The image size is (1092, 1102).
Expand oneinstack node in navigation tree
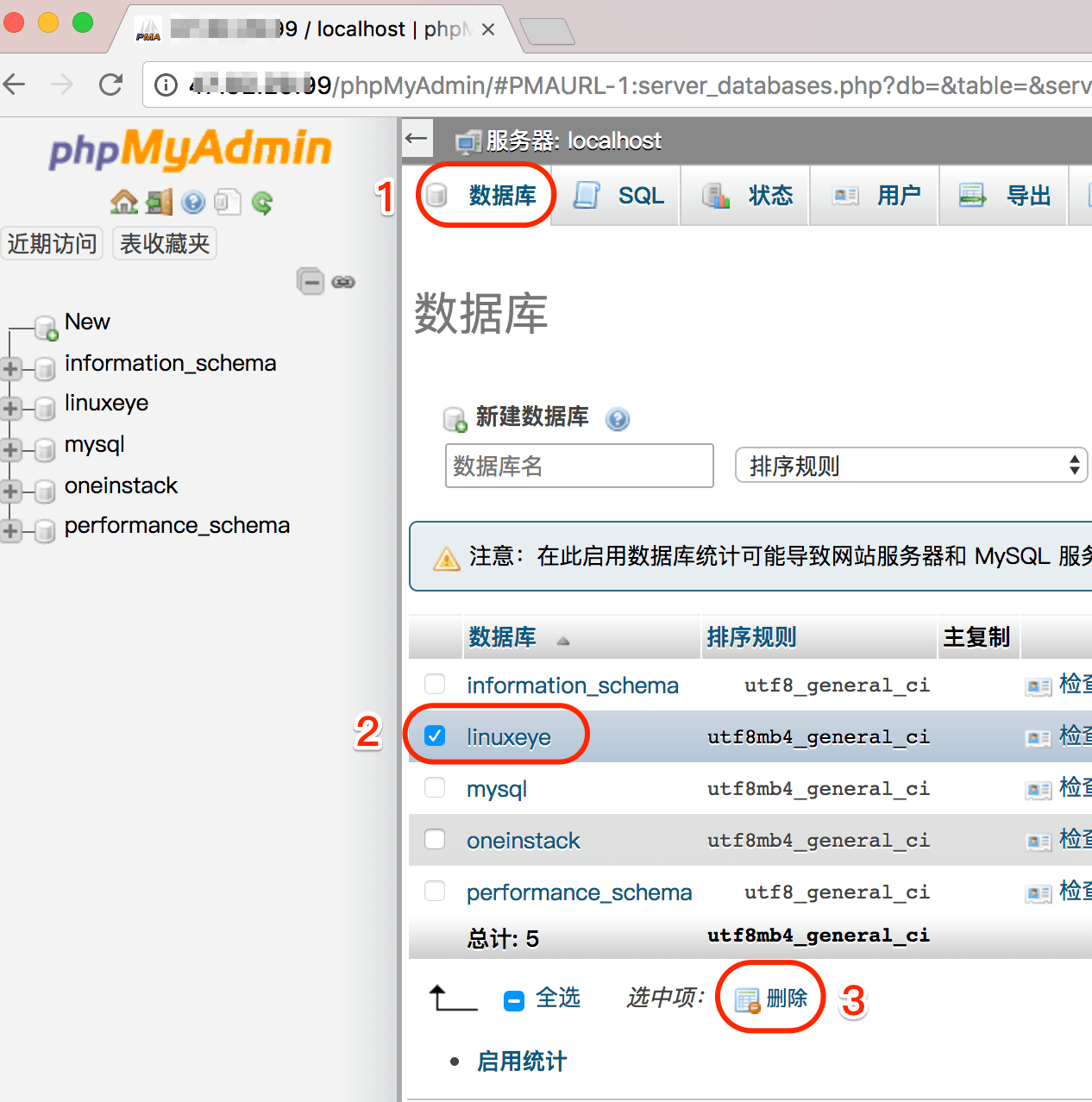(10, 492)
